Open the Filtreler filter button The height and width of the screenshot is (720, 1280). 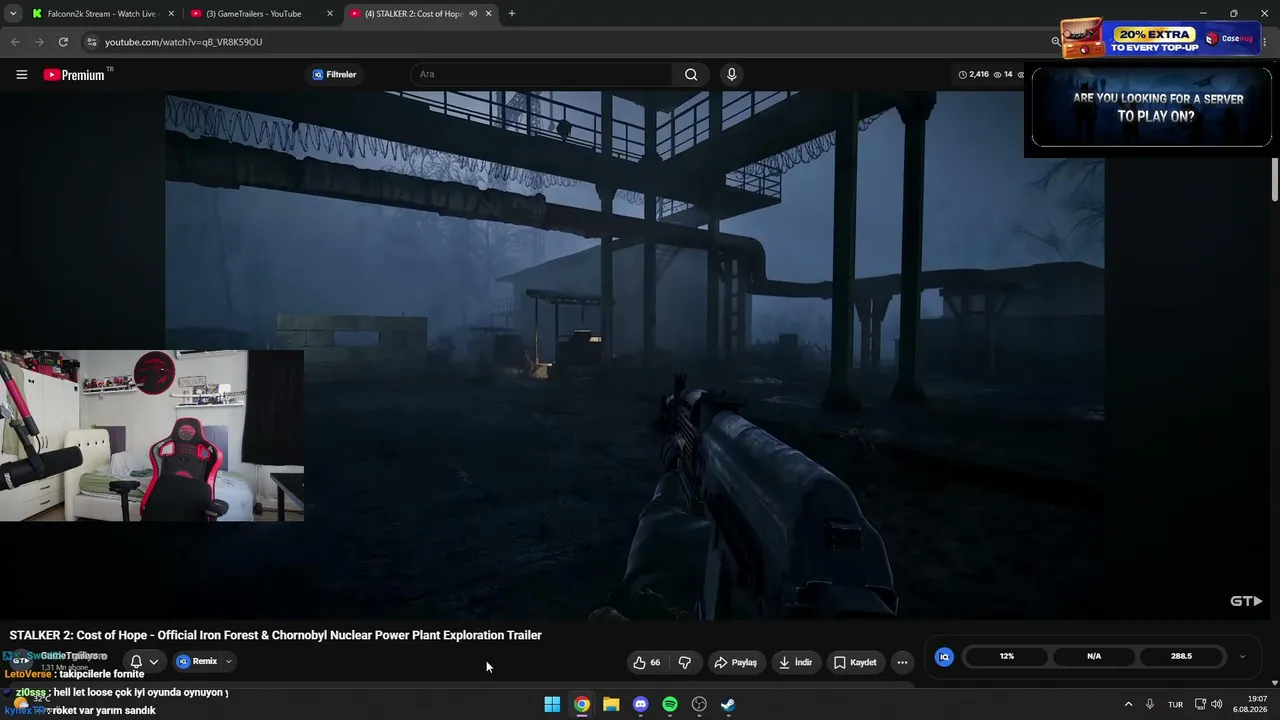pos(334,75)
